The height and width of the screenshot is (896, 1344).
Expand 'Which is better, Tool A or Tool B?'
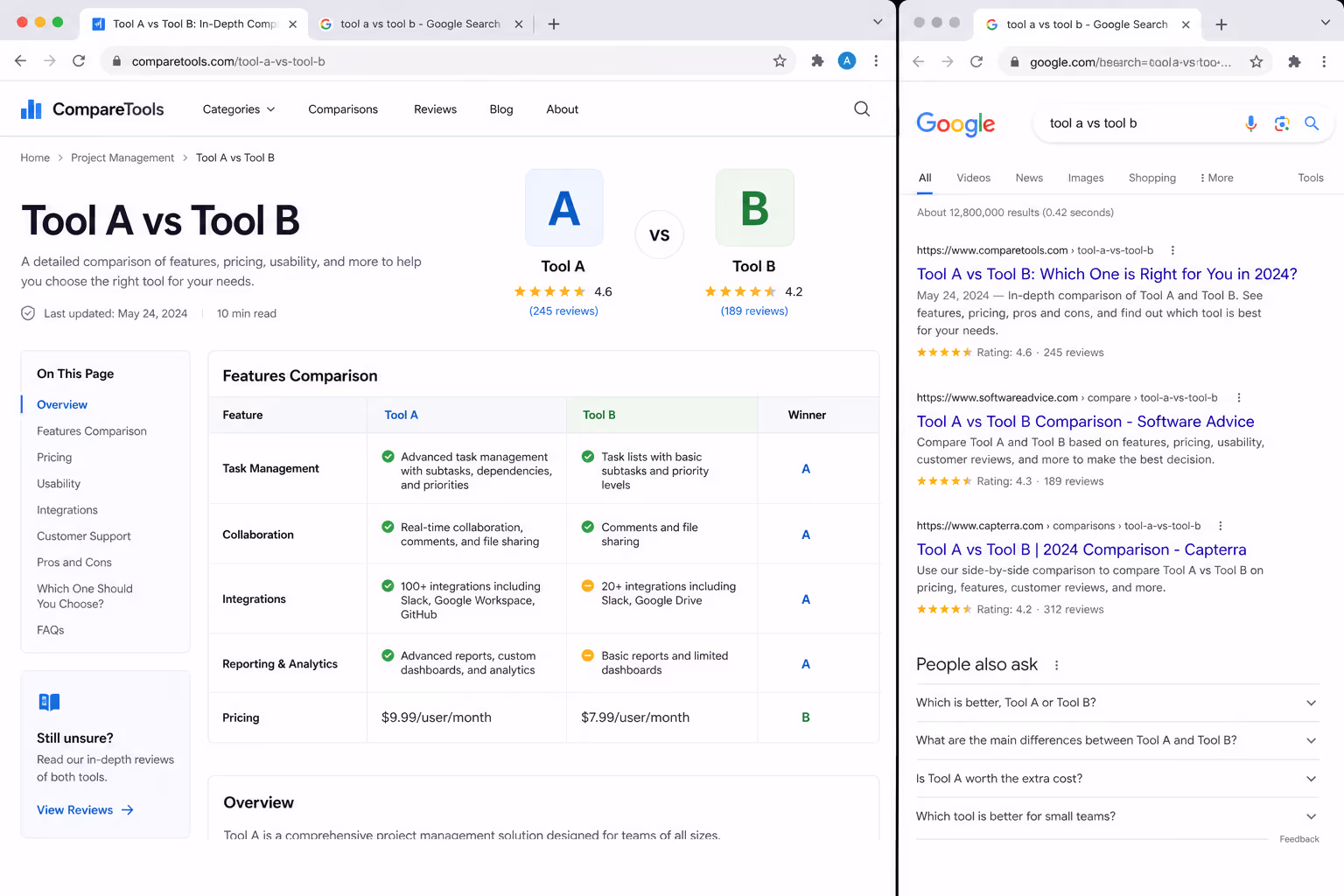point(1117,703)
